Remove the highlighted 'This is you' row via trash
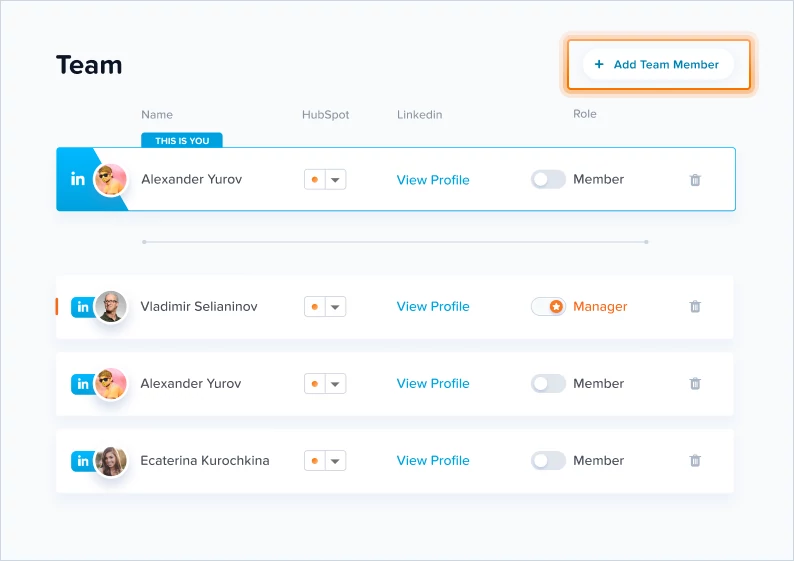The height and width of the screenshot is (561, 794). pos(695,180)
